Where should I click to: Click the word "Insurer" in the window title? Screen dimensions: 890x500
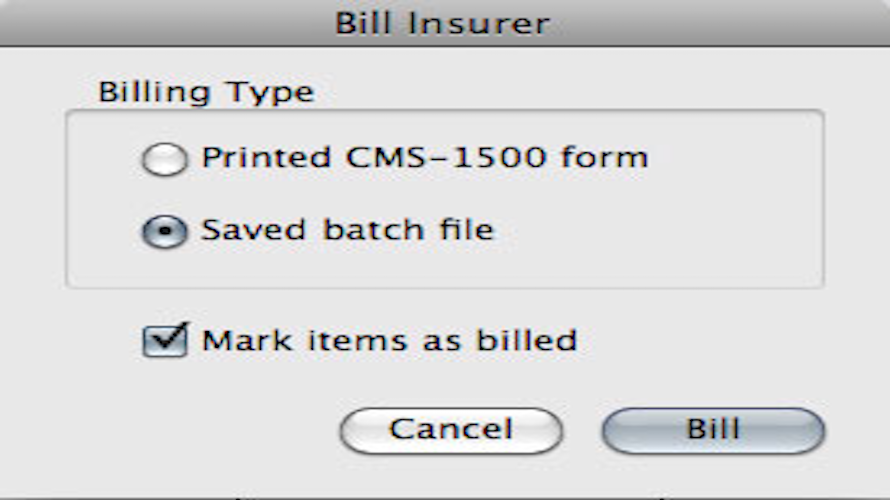coord(478,24)
